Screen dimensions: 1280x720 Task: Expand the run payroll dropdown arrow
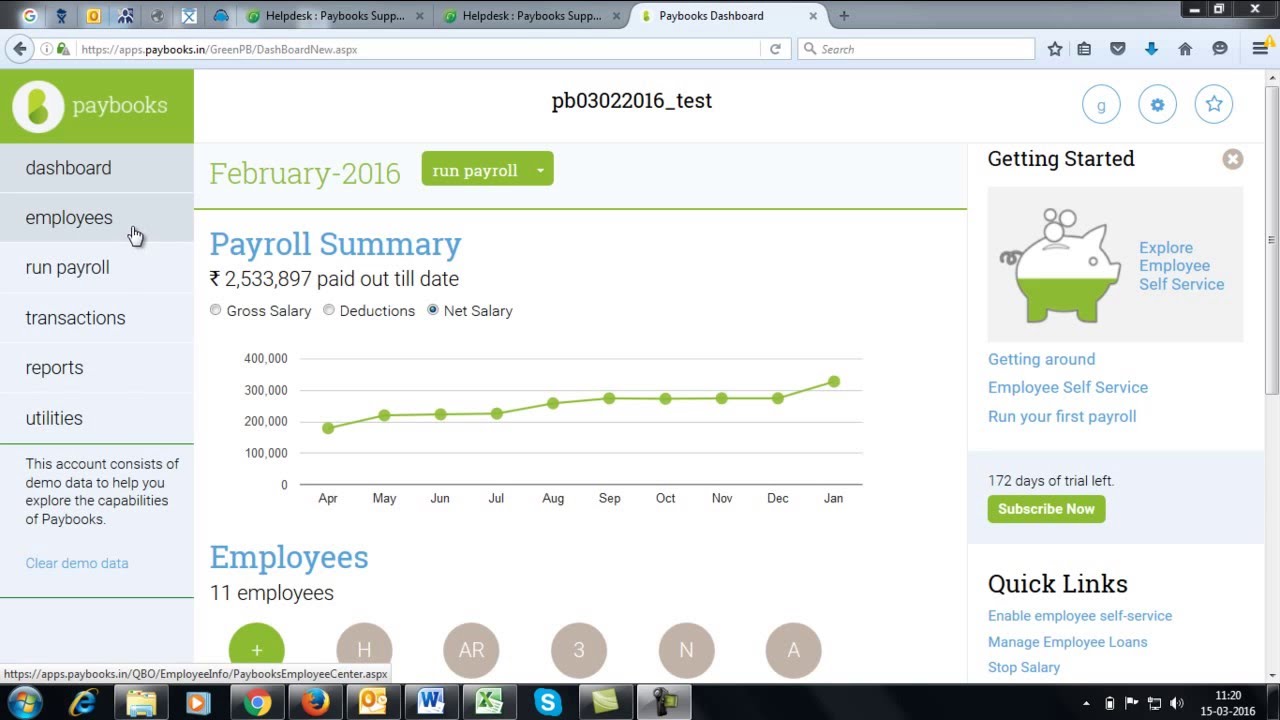540,170
